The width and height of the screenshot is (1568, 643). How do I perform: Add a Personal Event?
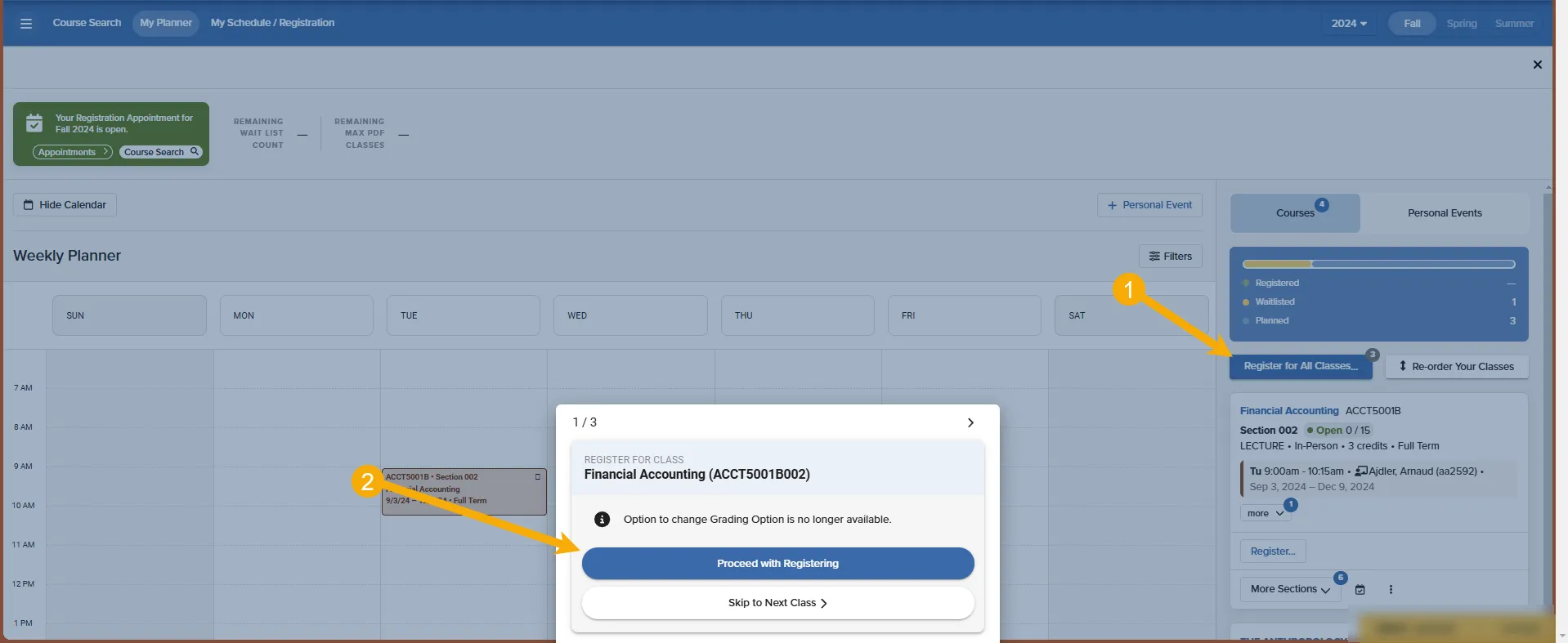pos(1149,205)
